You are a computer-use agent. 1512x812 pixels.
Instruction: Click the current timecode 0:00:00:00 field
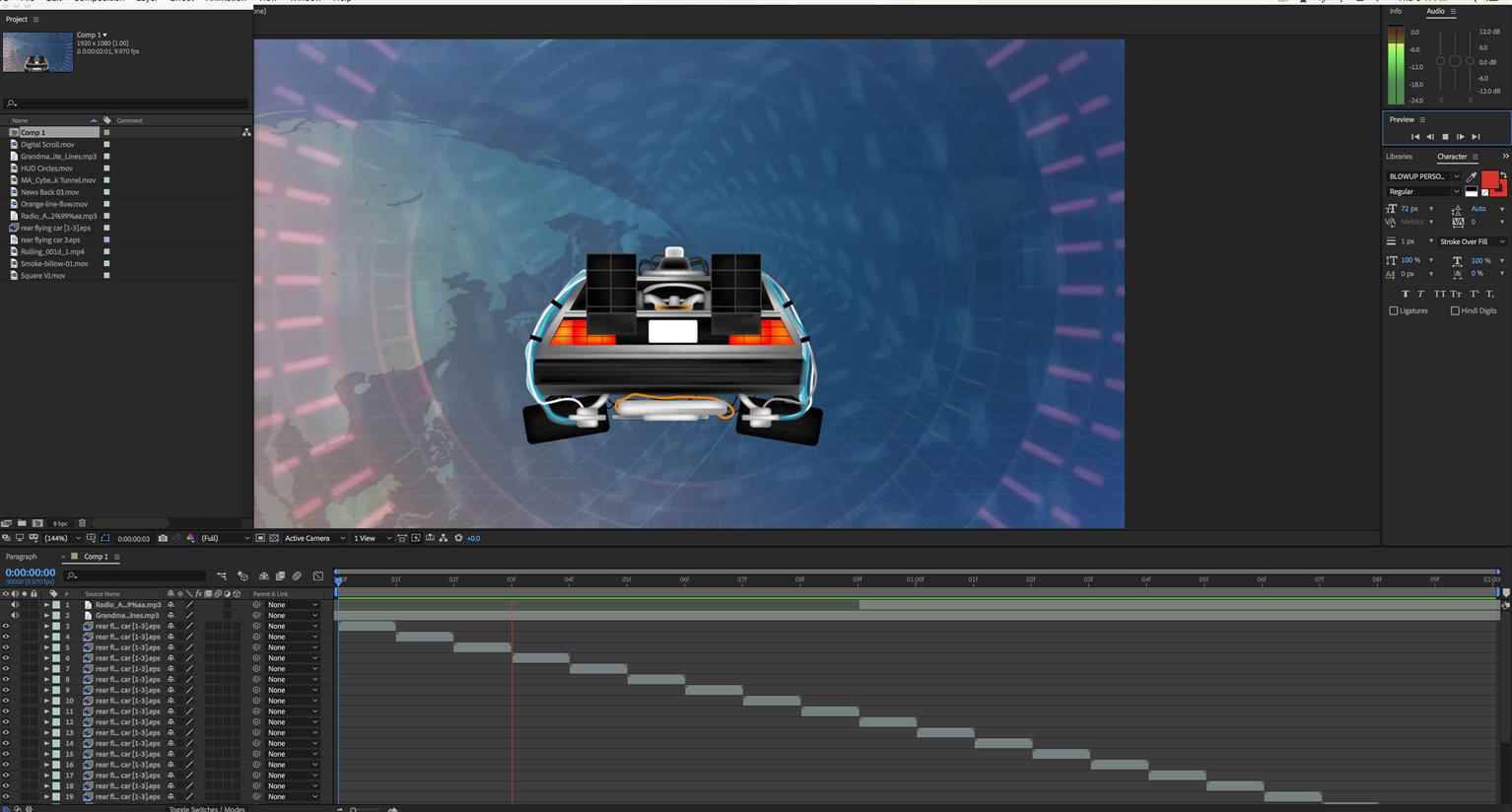coord(31,573)
